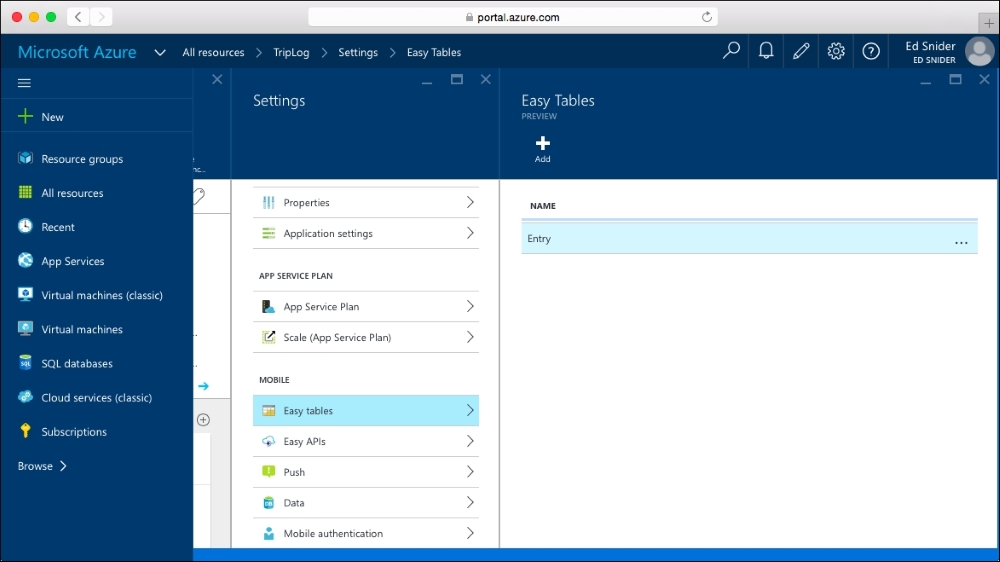Open a new Safari tab
Viewport: 1000px width, 562px height.
[989, 23]
